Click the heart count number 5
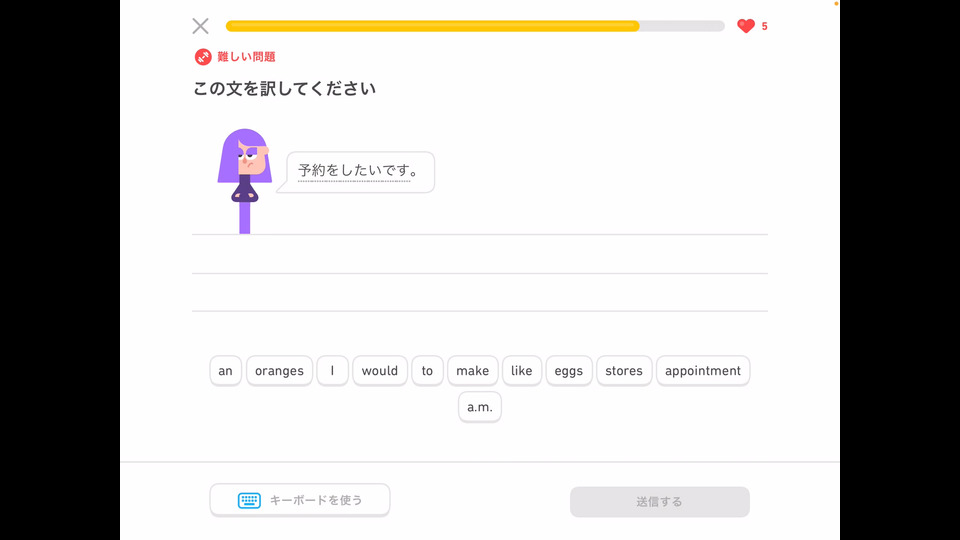Viewport: 960px width, 540px height. pyautogui.click(x=764, y=26)
